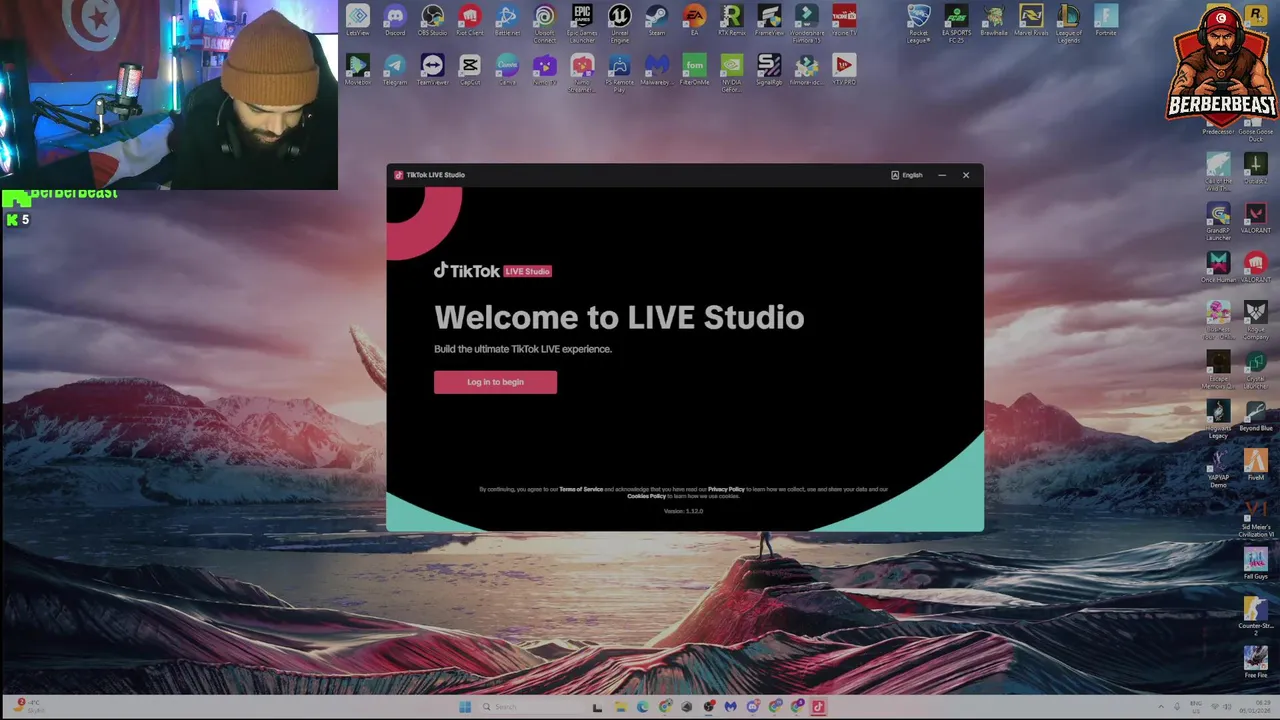
Task: Launch Telegram from the desktop
Action: pos(395,70)
